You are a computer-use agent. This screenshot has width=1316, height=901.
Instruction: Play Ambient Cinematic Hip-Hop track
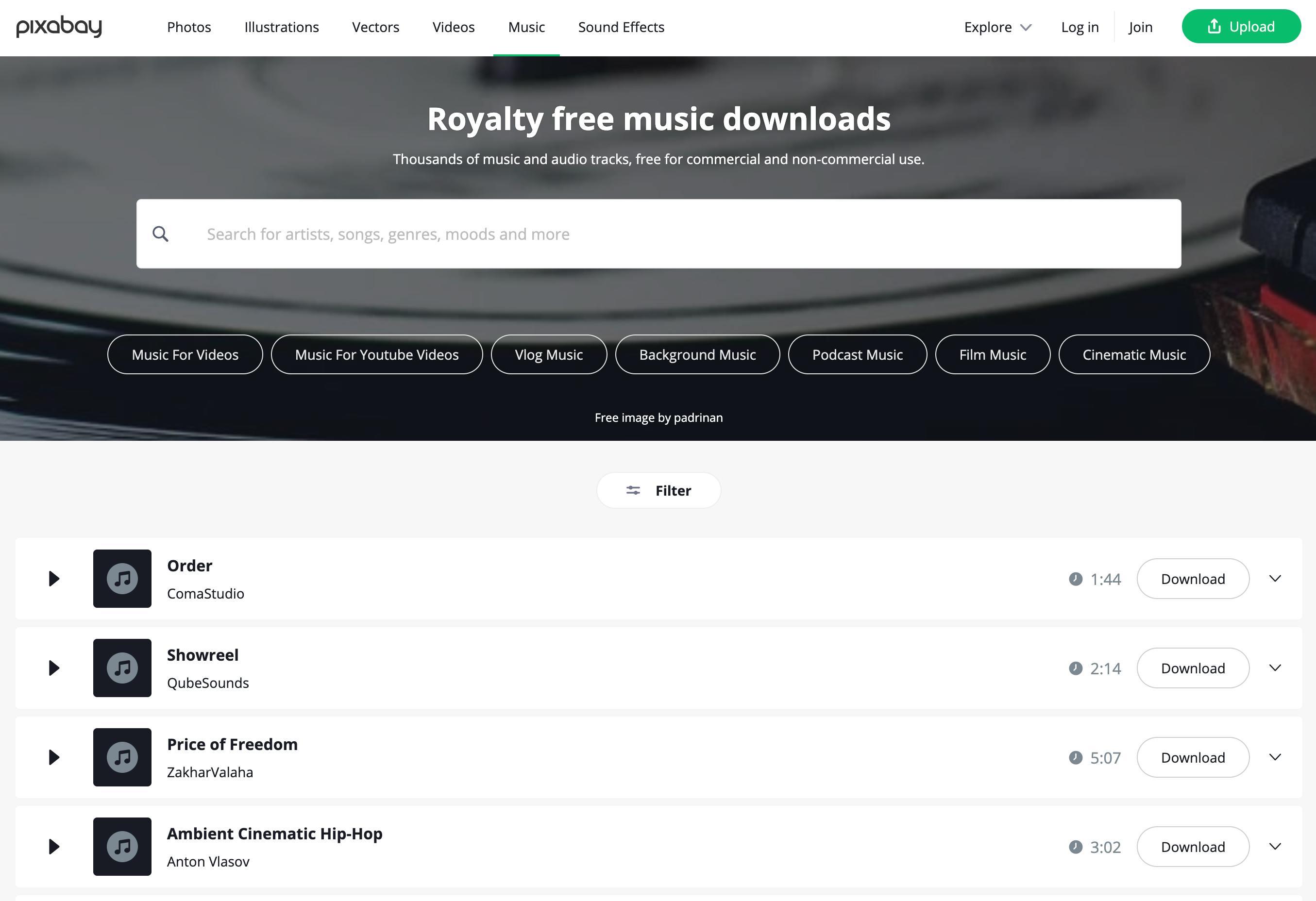click(54, 847)
